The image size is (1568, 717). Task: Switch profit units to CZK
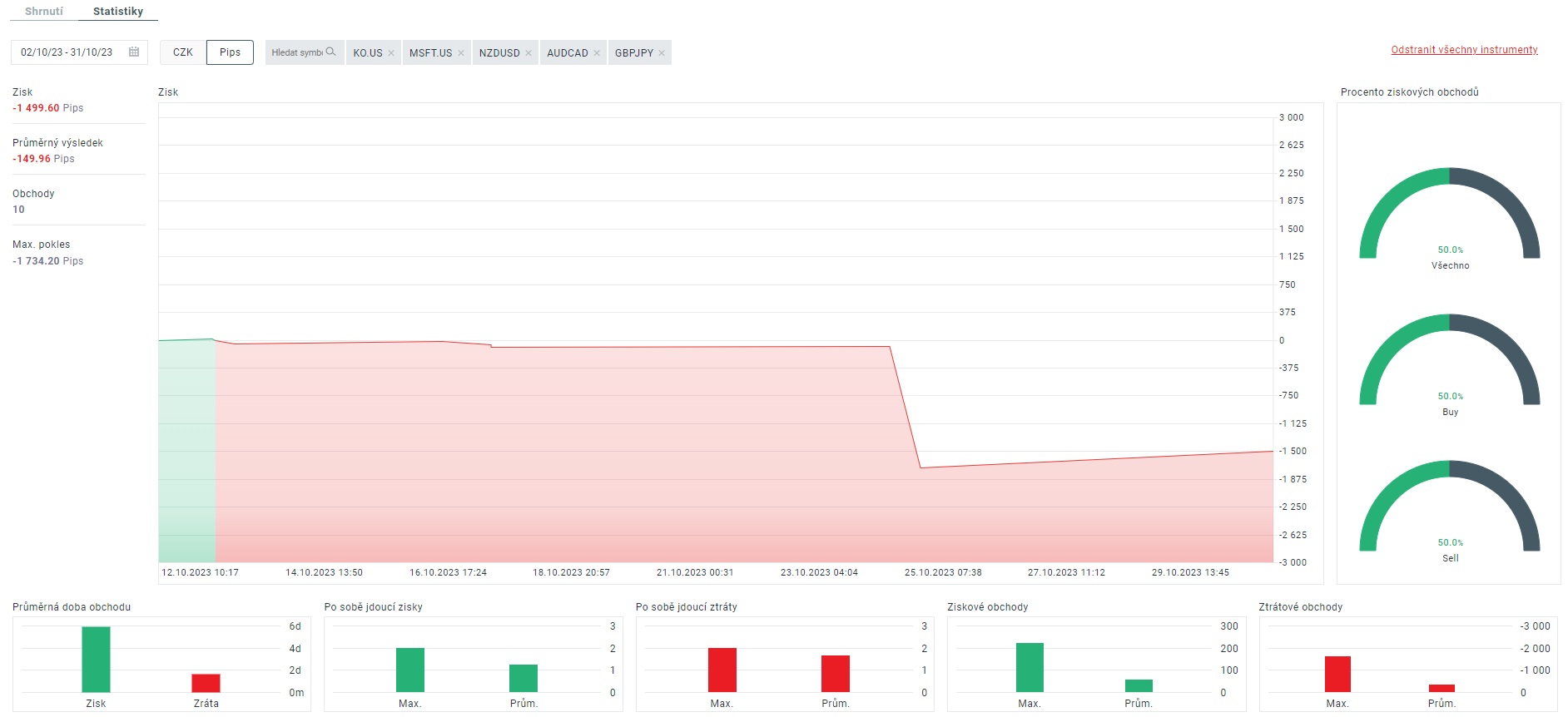click(x=183, y=52)
